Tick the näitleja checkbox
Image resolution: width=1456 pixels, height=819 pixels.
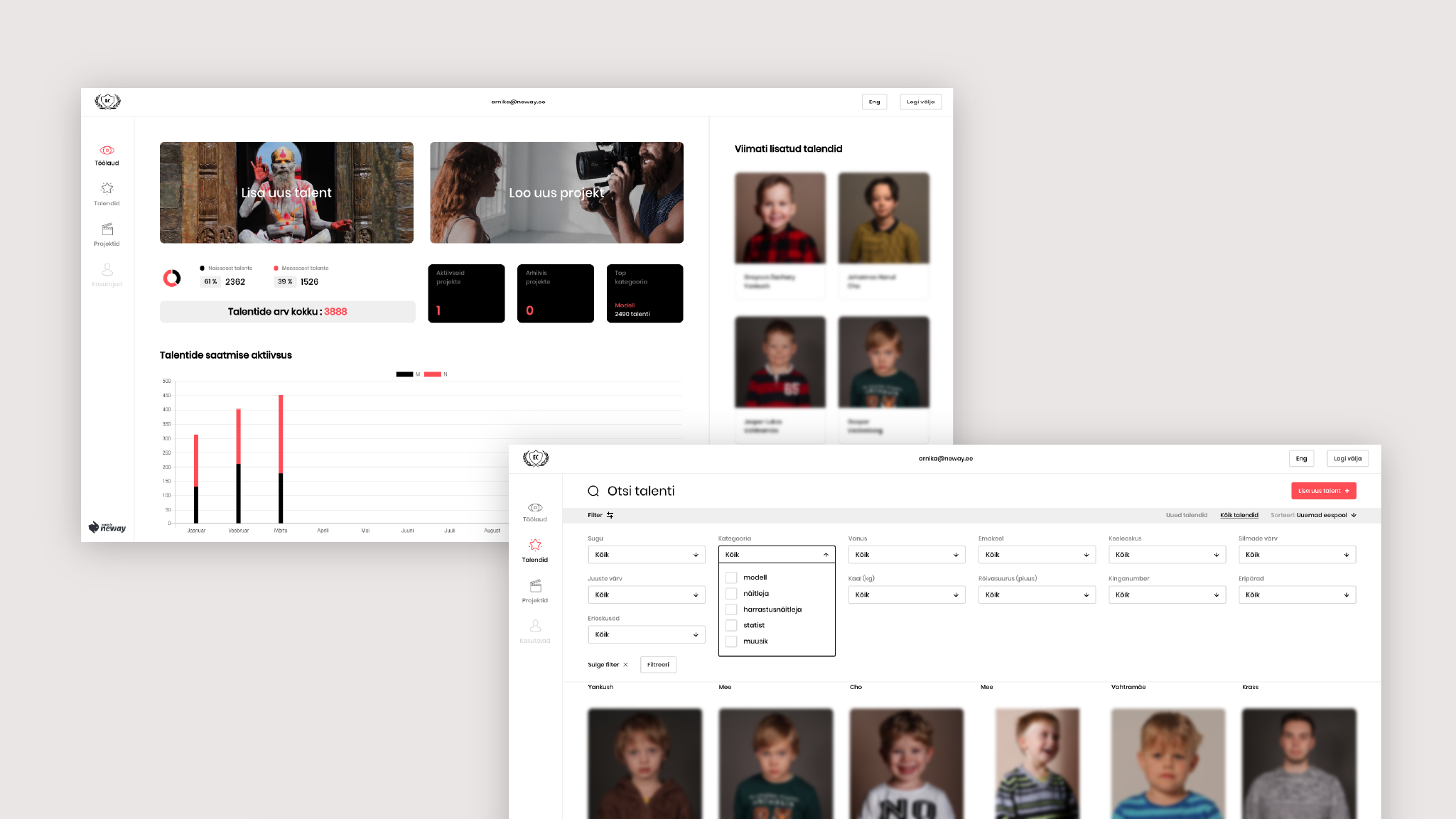click(x=731, y=594)
